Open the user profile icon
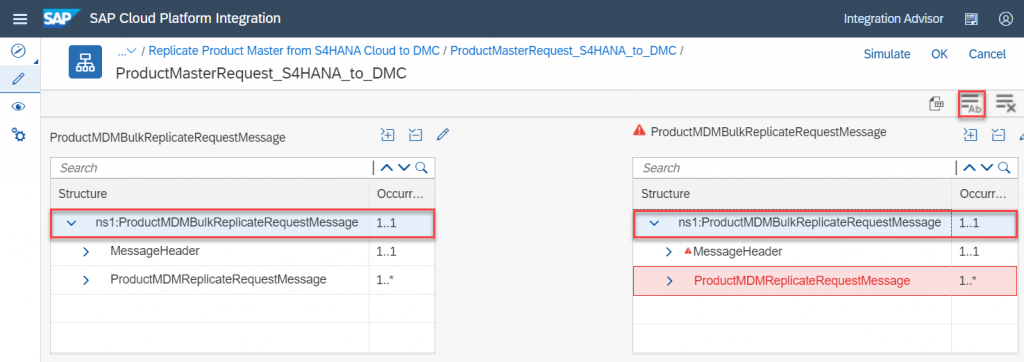Viewport: 1024px width, 362px height. pos(1005,19)
